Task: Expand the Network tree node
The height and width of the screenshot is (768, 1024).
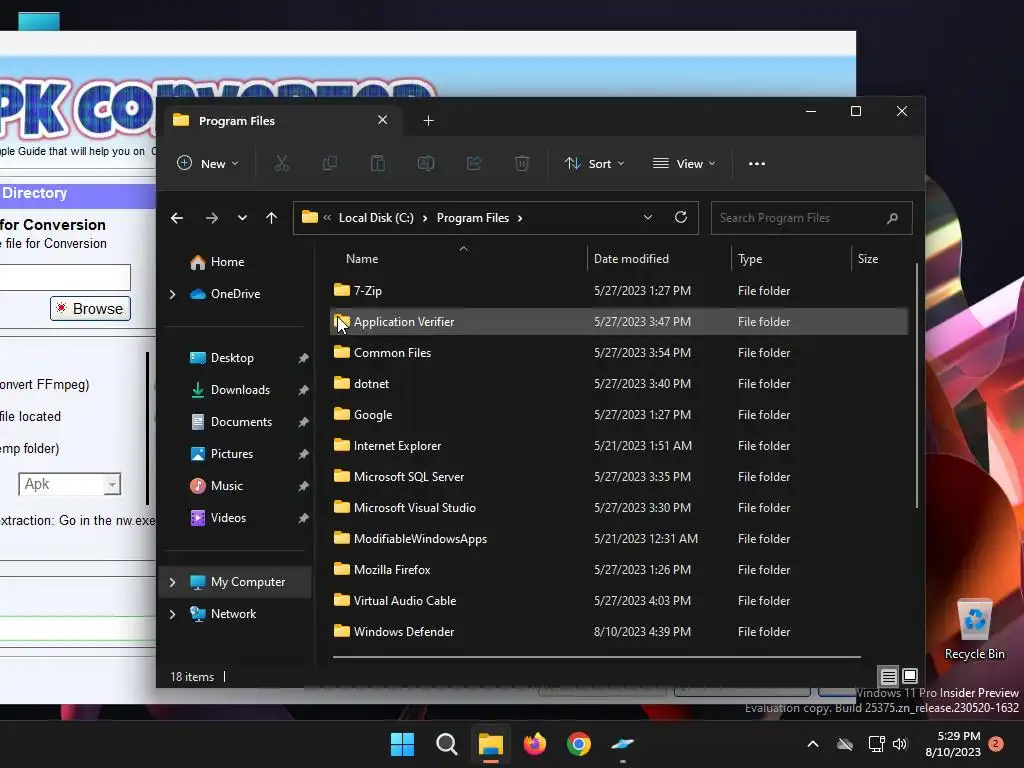Action: [x=172, y=614]
